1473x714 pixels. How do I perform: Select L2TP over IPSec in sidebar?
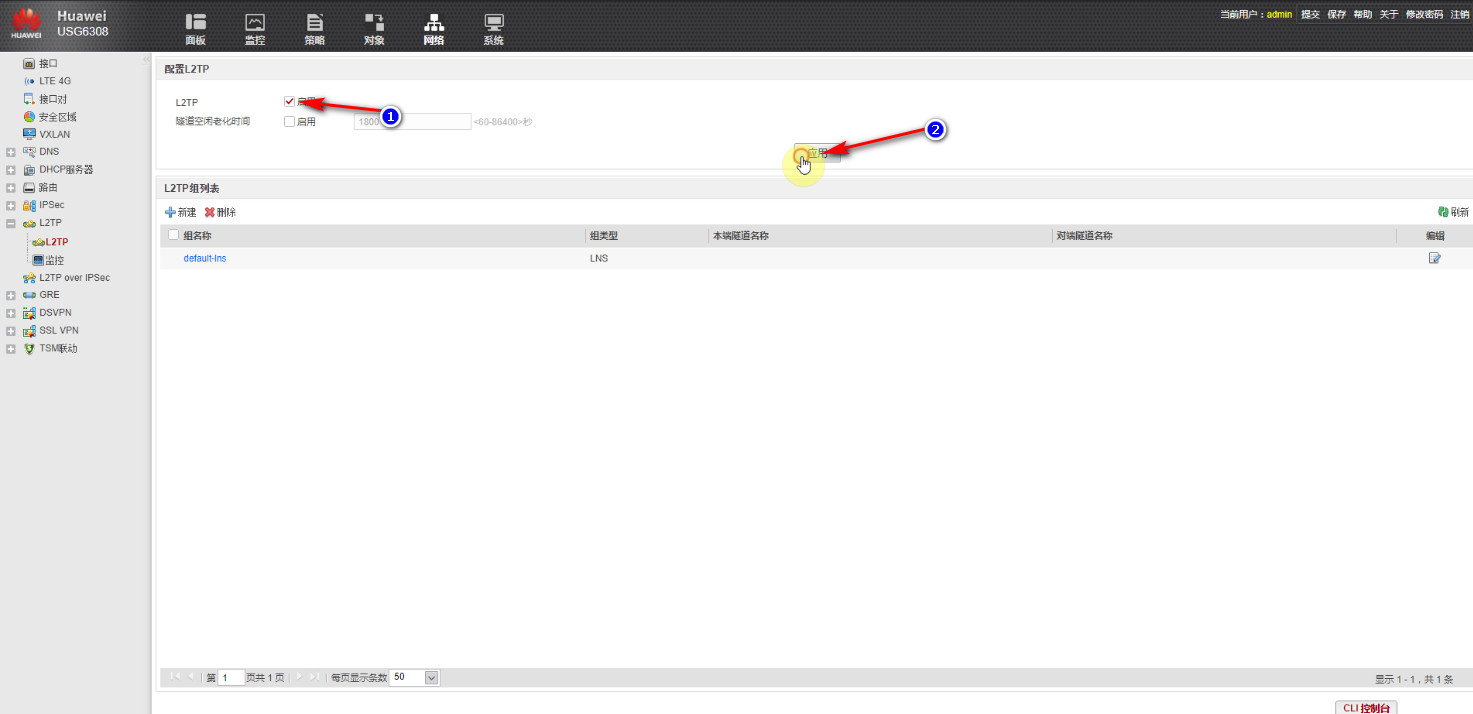pos(74,277)
